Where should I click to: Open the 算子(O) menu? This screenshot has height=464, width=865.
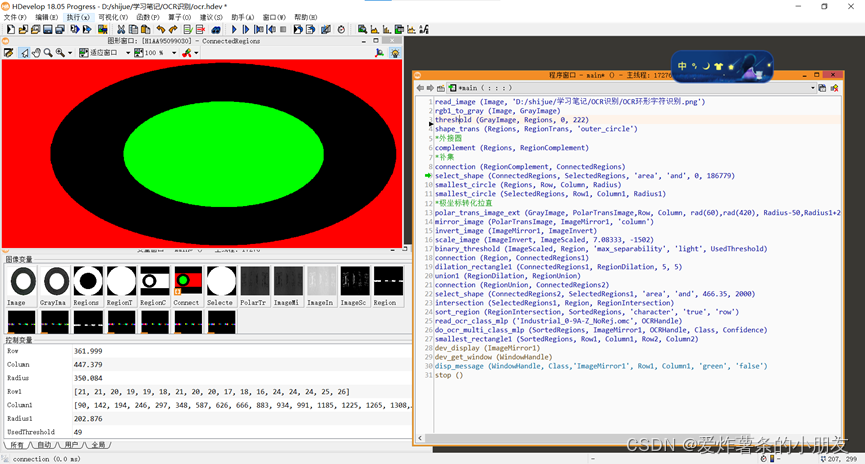[179, 17]
